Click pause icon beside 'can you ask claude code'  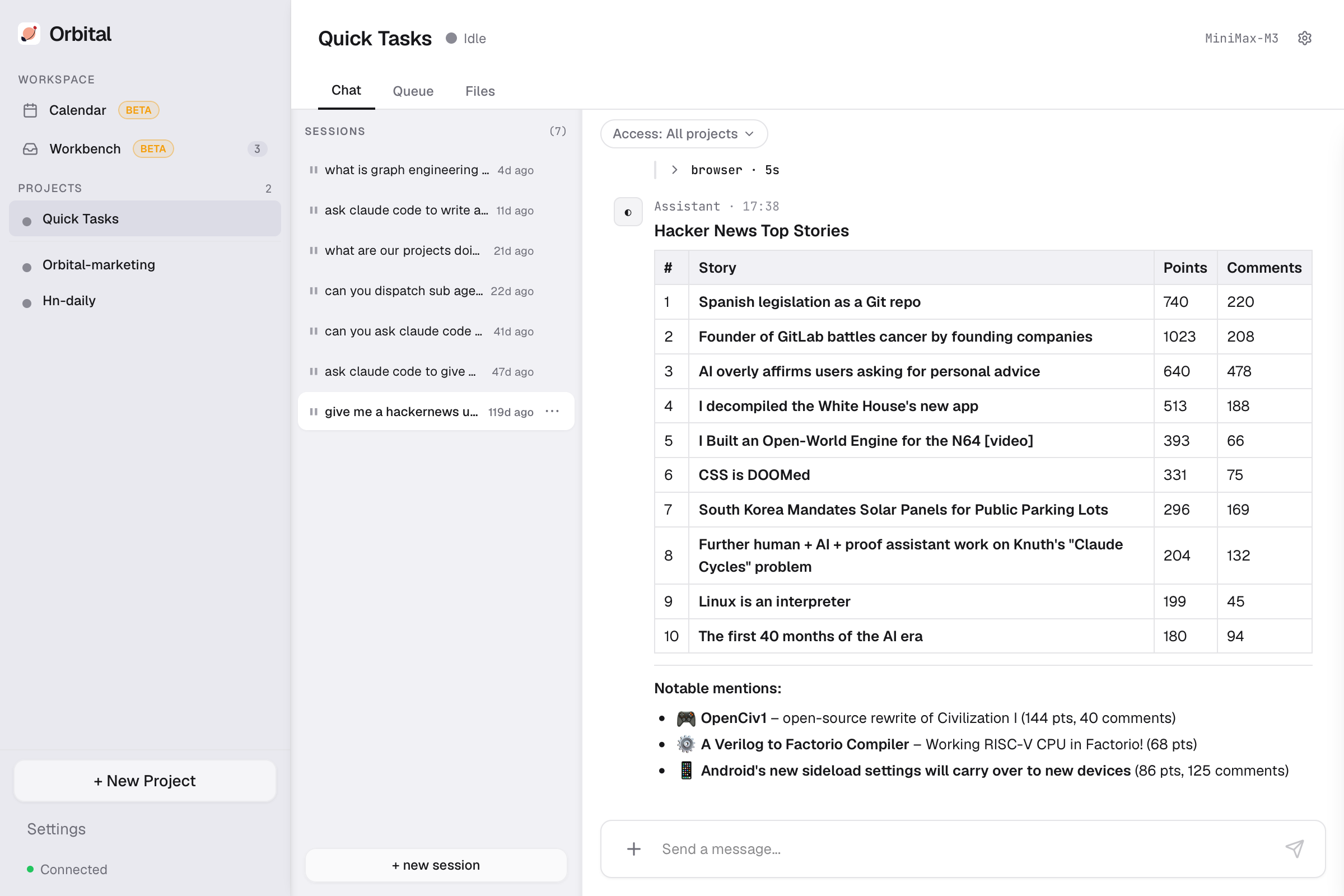[314, 331]
